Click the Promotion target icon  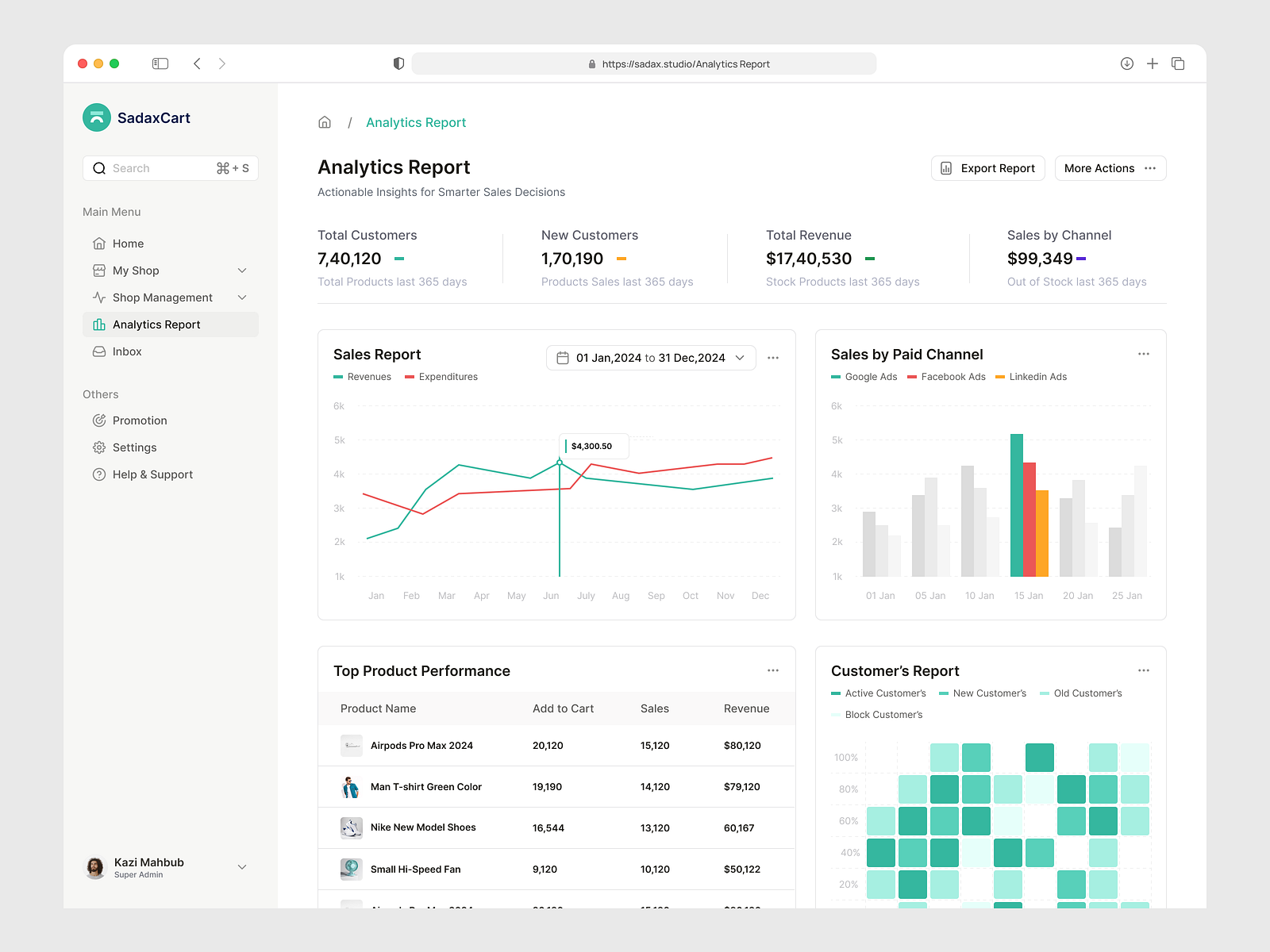(98, 420)
